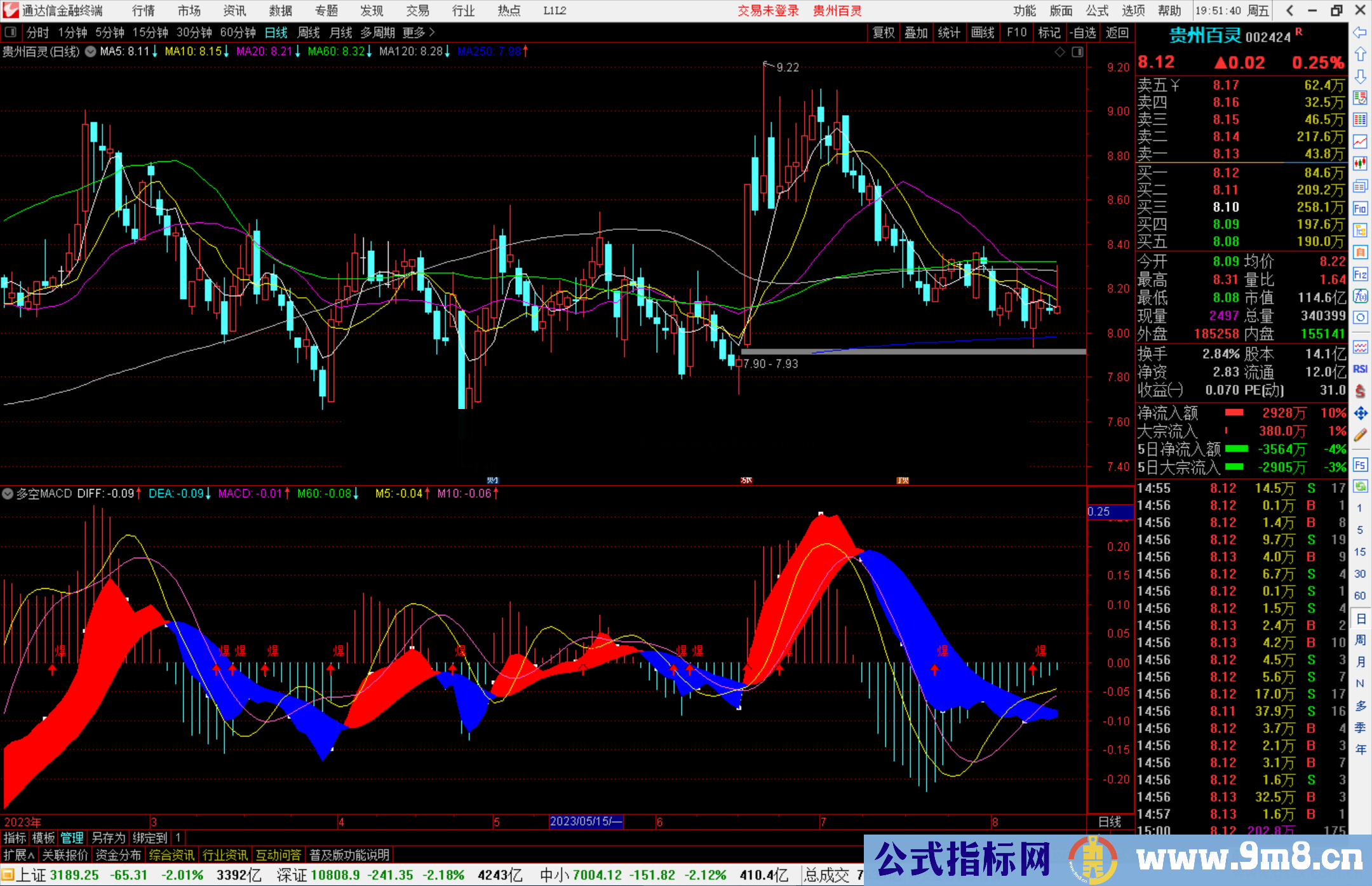1372x886 pixels.
Task: Open the trend line chart icon in sidebar
Action: [1361, 142]
